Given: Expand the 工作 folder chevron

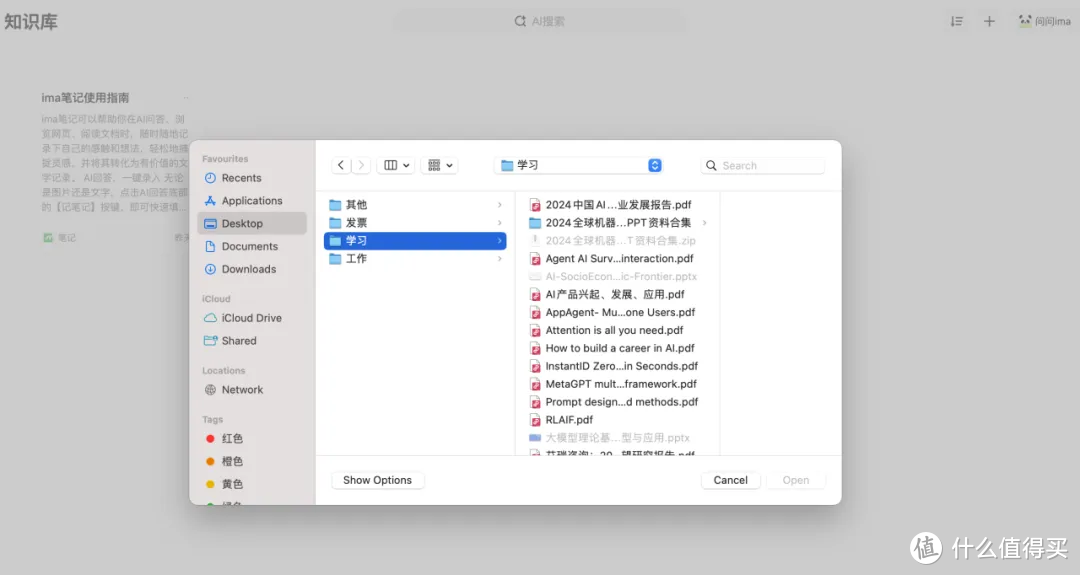Looking at the screenshot, I should coord(499,258).
